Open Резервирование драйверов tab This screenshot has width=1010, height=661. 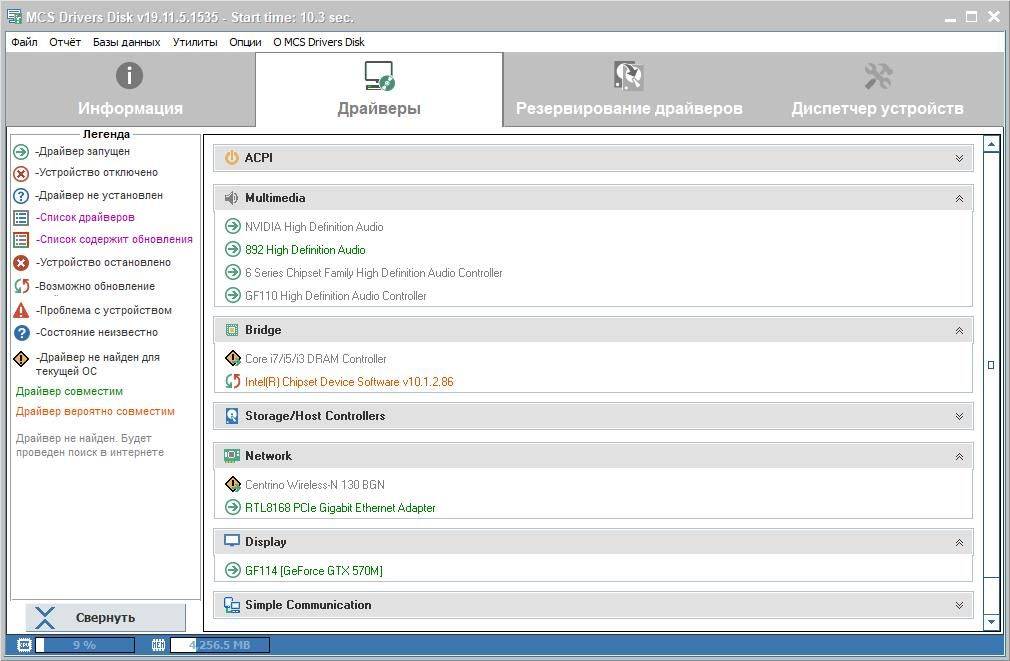629,90
